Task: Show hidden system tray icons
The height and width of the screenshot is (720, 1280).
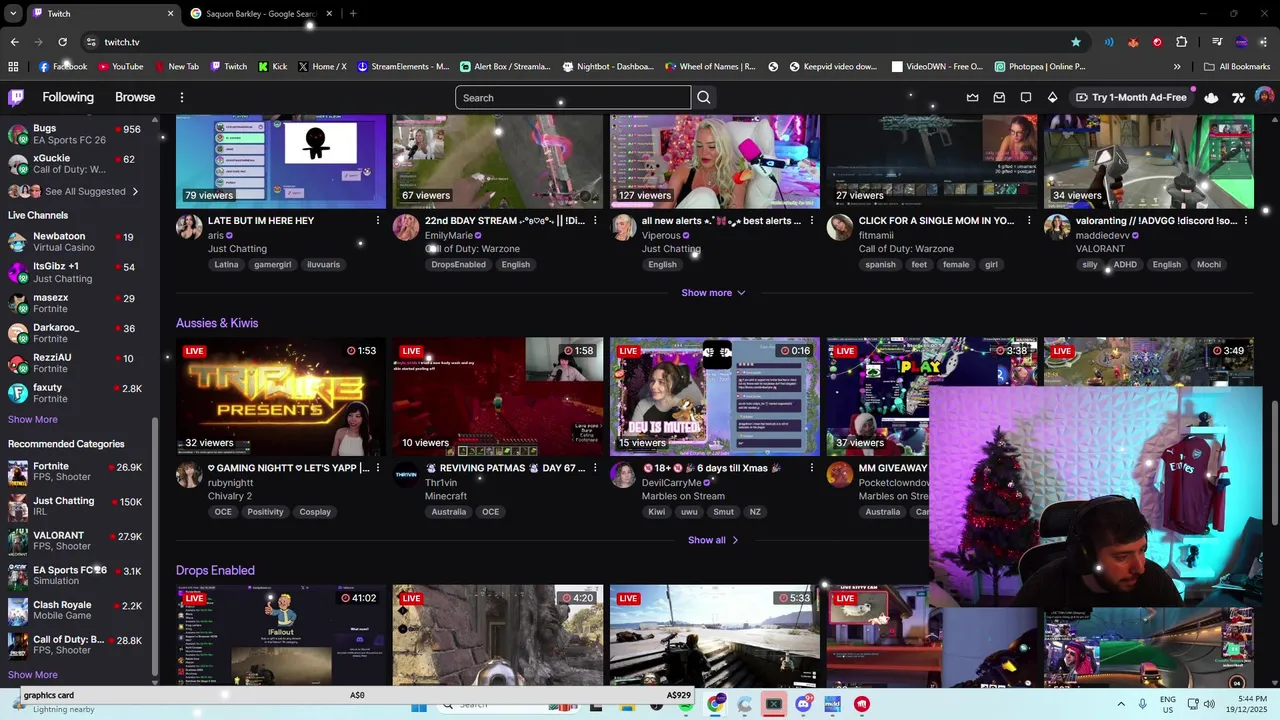Action: point(1120,704)
